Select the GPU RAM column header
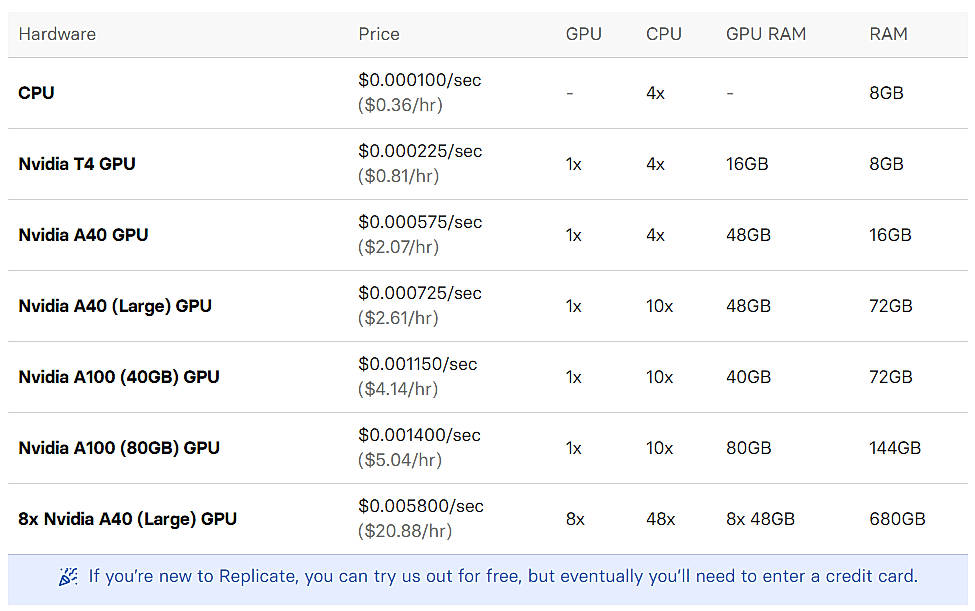 coord(766,34)
